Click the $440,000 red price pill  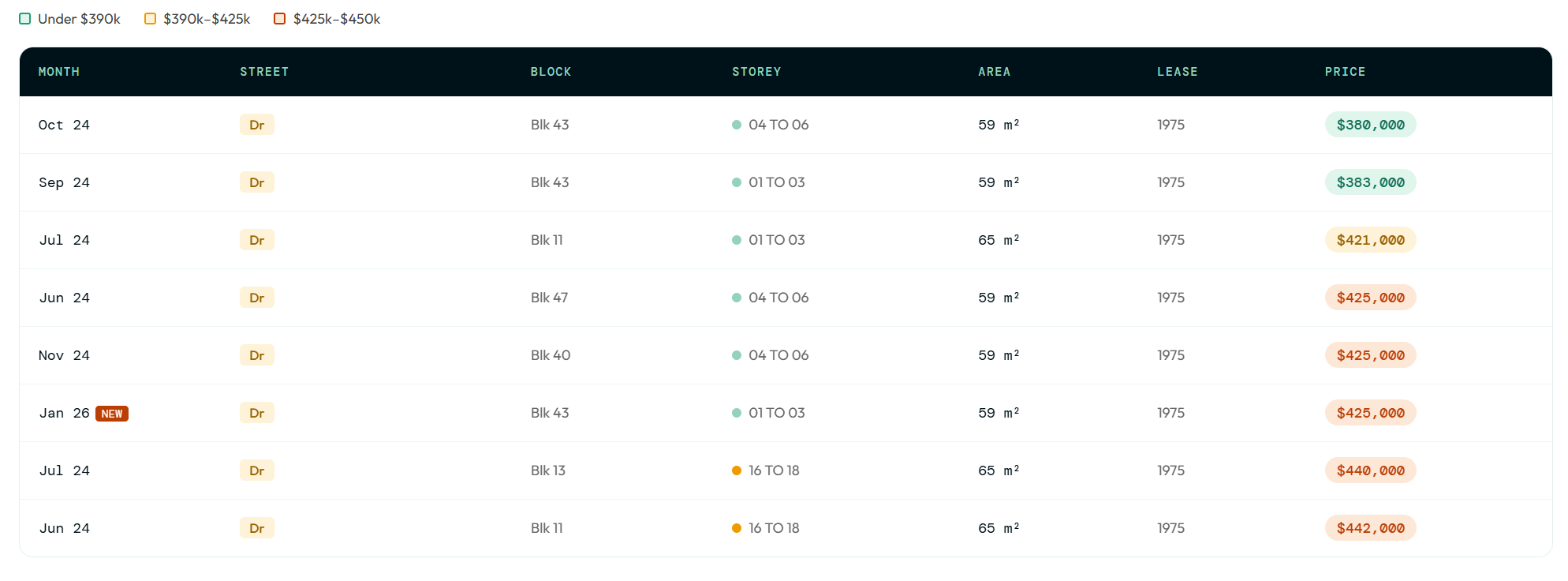1370,470
